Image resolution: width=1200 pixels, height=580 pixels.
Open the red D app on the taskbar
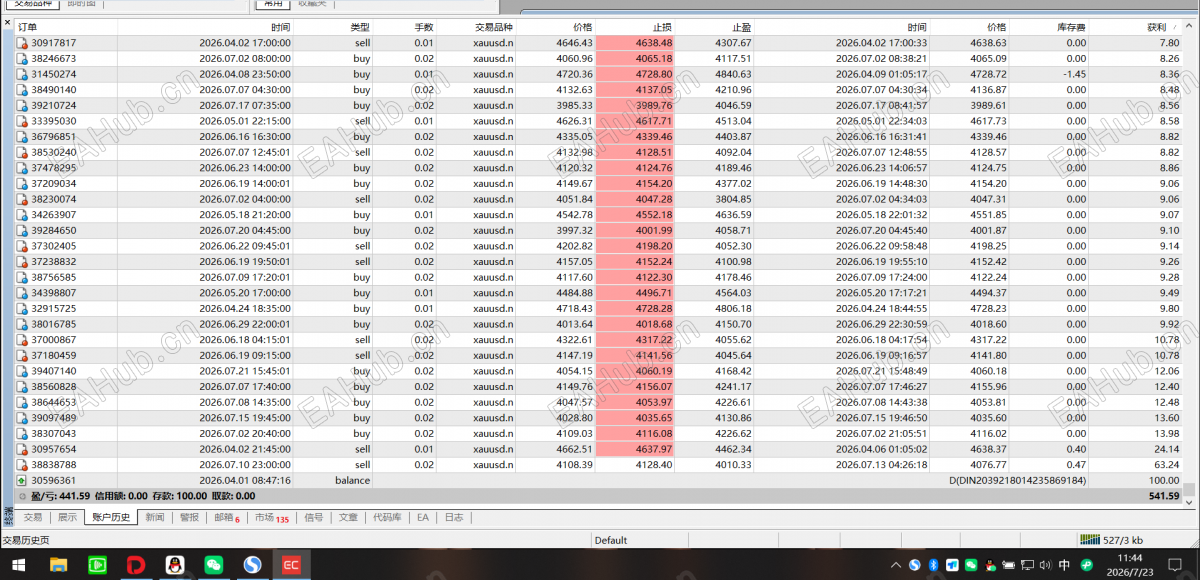tap(136, 565)
